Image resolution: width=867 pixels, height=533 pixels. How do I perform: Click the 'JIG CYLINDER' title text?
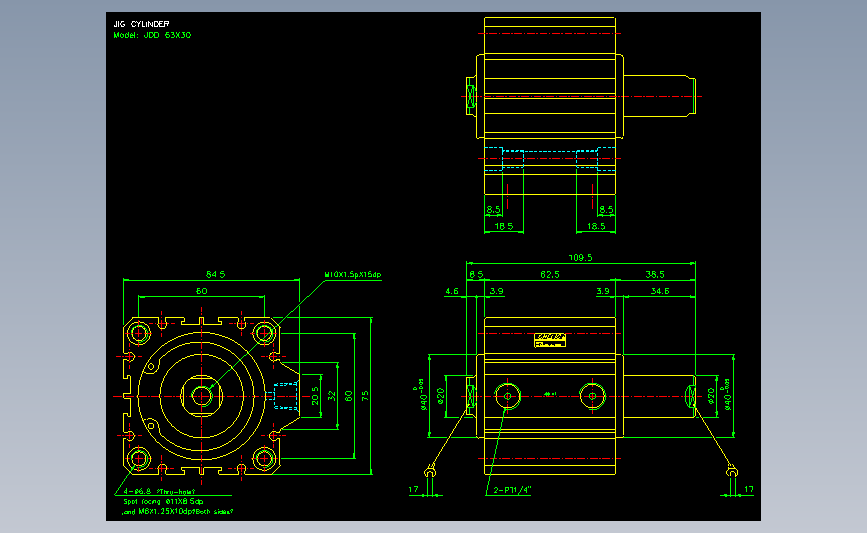(141, 24)
